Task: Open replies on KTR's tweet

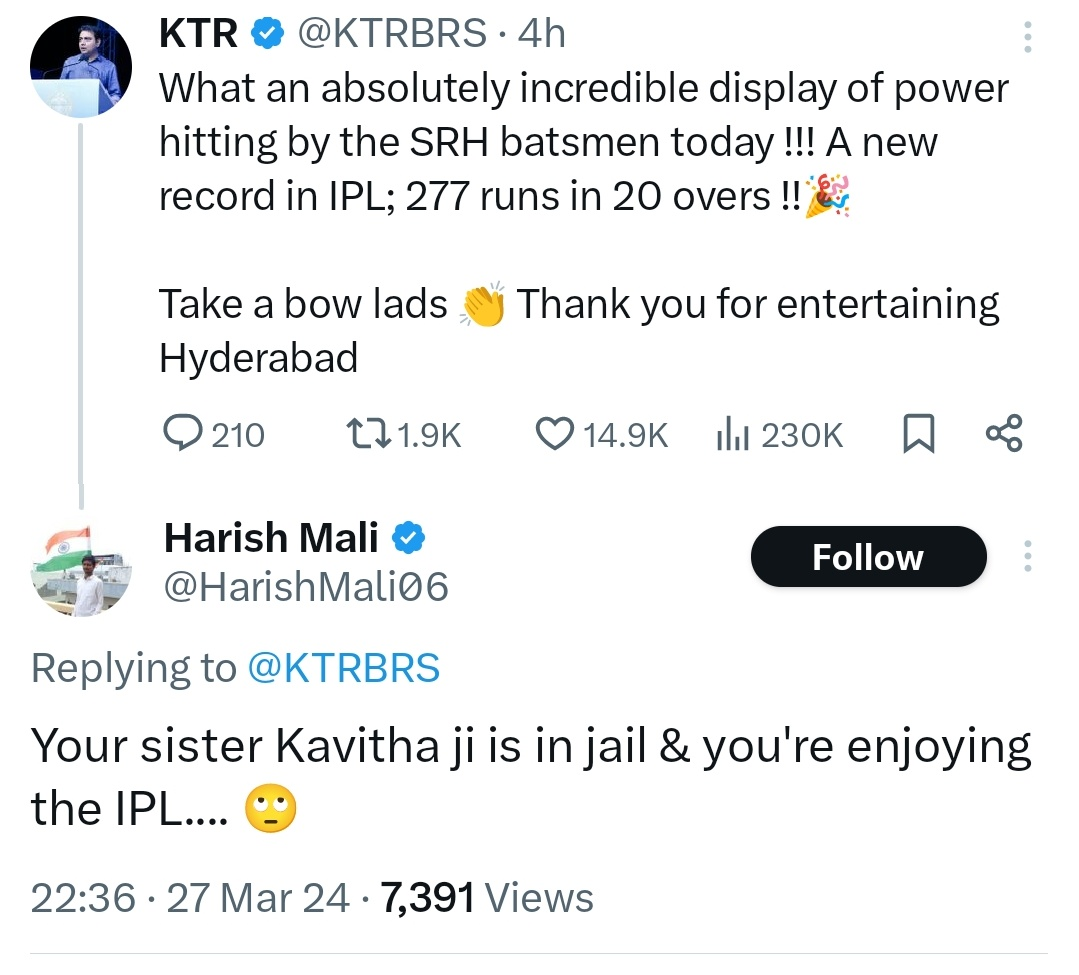Action: [x=213, y=434]
